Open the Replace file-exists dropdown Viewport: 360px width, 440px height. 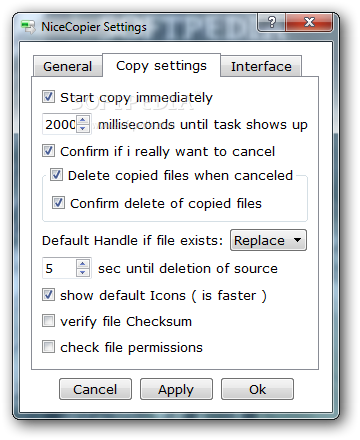pyautogui.click(x=268, y=240)
